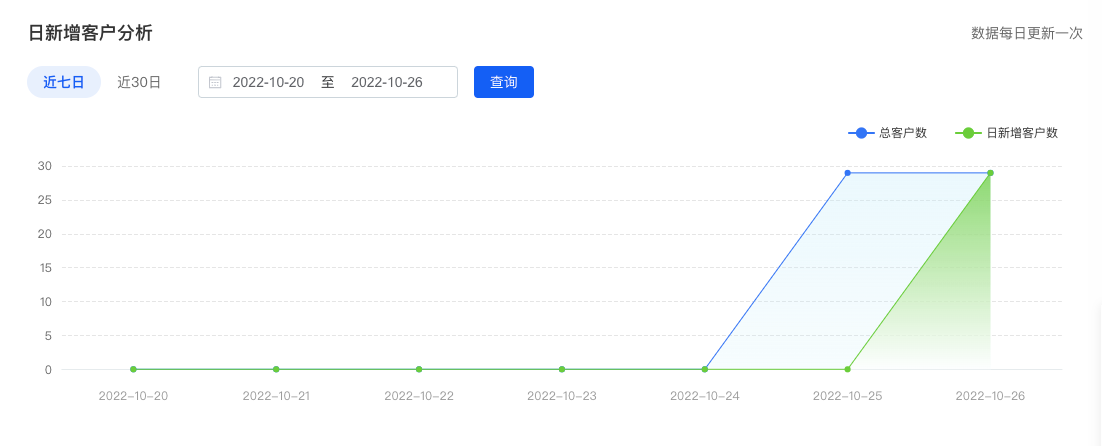Open the start date 2022-10-20 field
This screenshot has width=1102, height=446.
coord(268,82)
